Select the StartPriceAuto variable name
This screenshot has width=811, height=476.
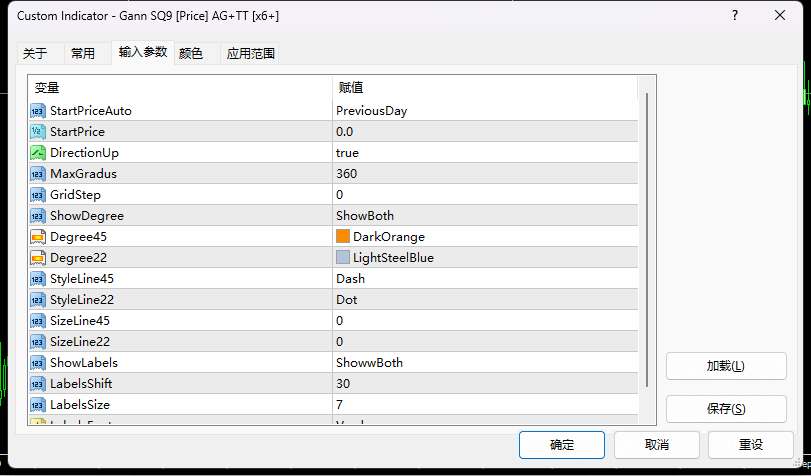[x=91, y=111]
